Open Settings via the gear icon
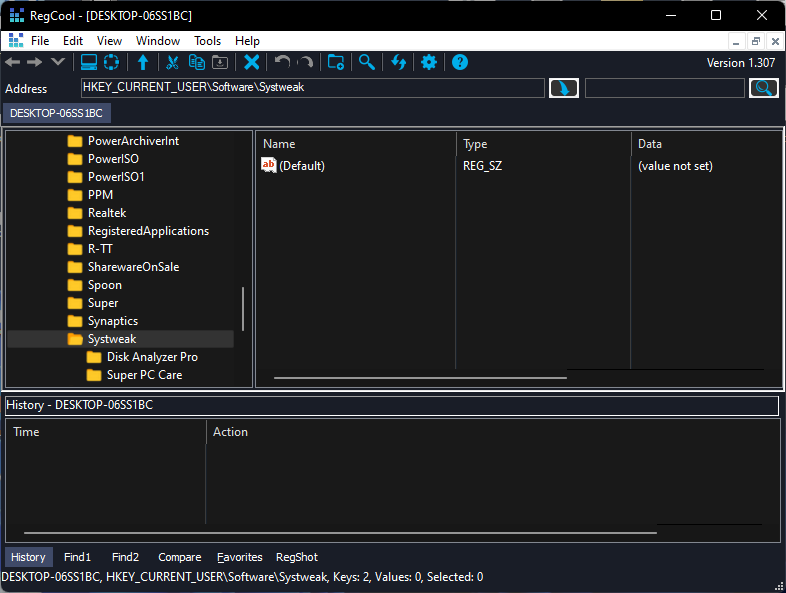This screenshot has height=593, width=786. [429, 62]
